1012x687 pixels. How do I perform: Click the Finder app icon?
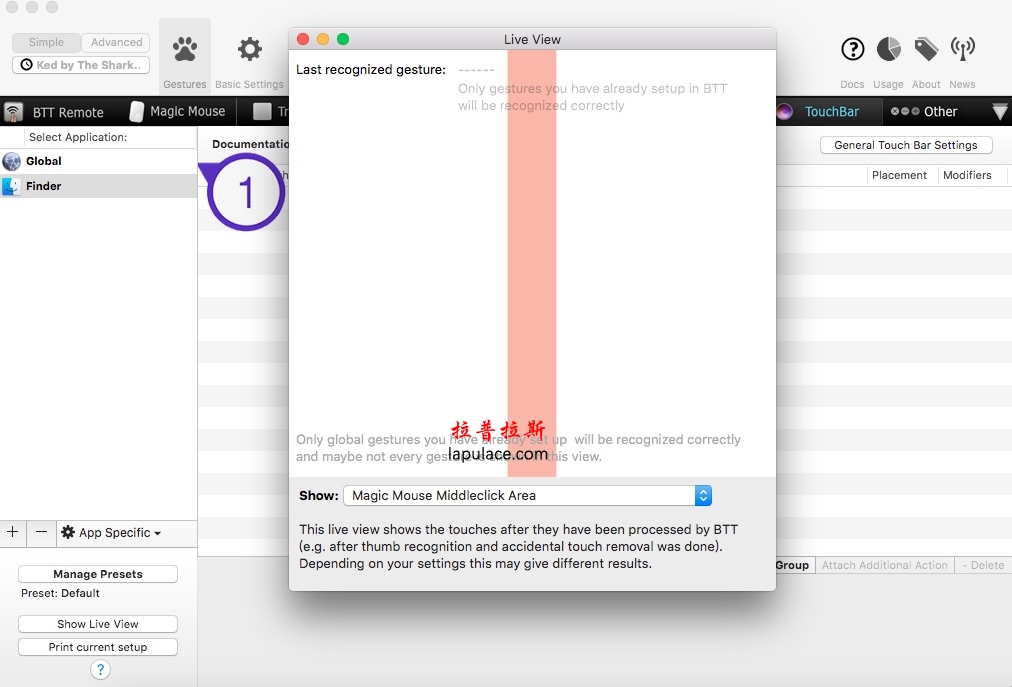pyautogui.click(x=12, y=186)
